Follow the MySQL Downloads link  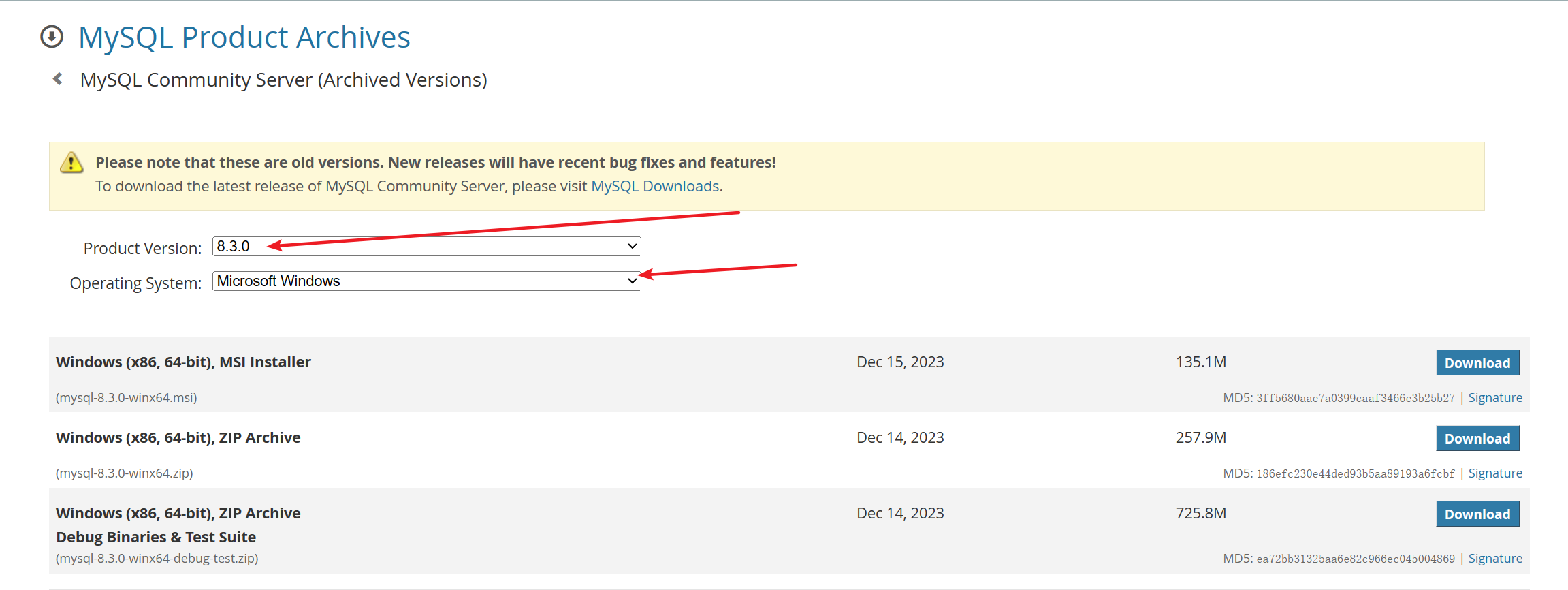coord(655,187)
